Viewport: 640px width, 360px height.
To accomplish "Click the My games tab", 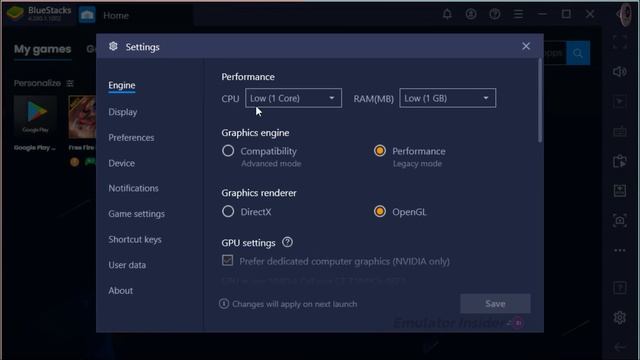I will [42, 49].
